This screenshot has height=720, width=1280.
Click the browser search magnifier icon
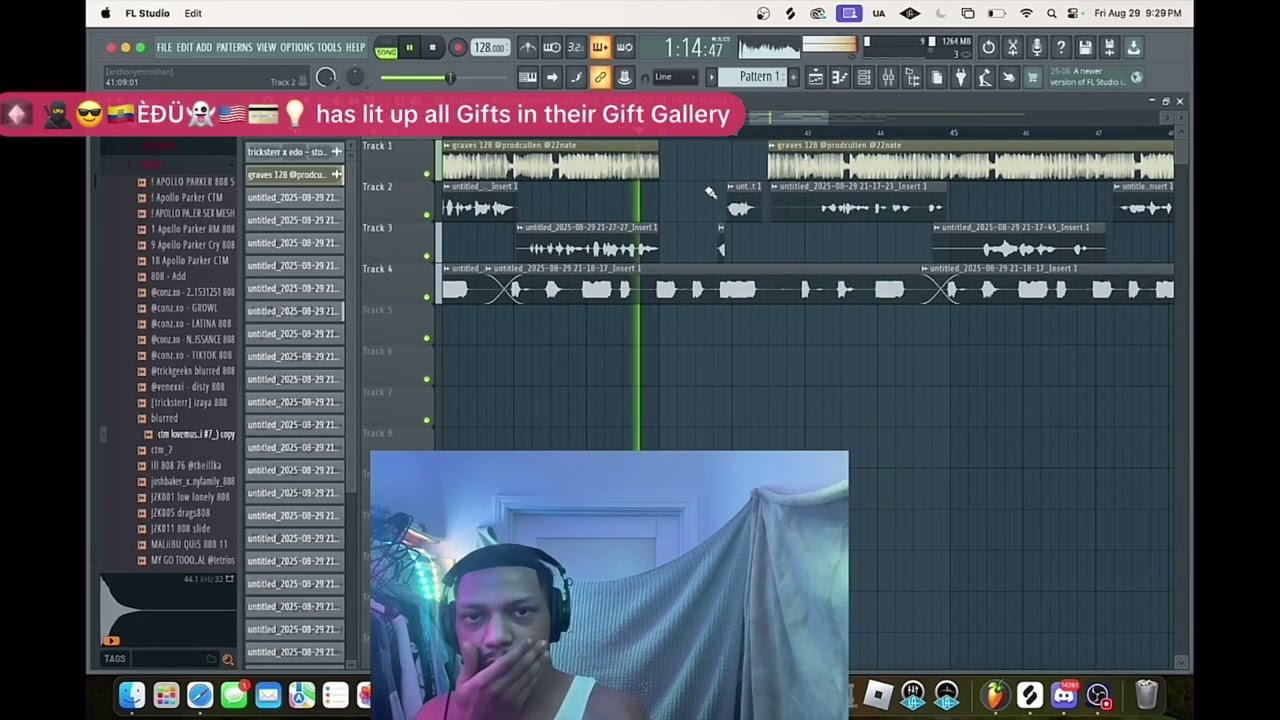coord(228,659)
